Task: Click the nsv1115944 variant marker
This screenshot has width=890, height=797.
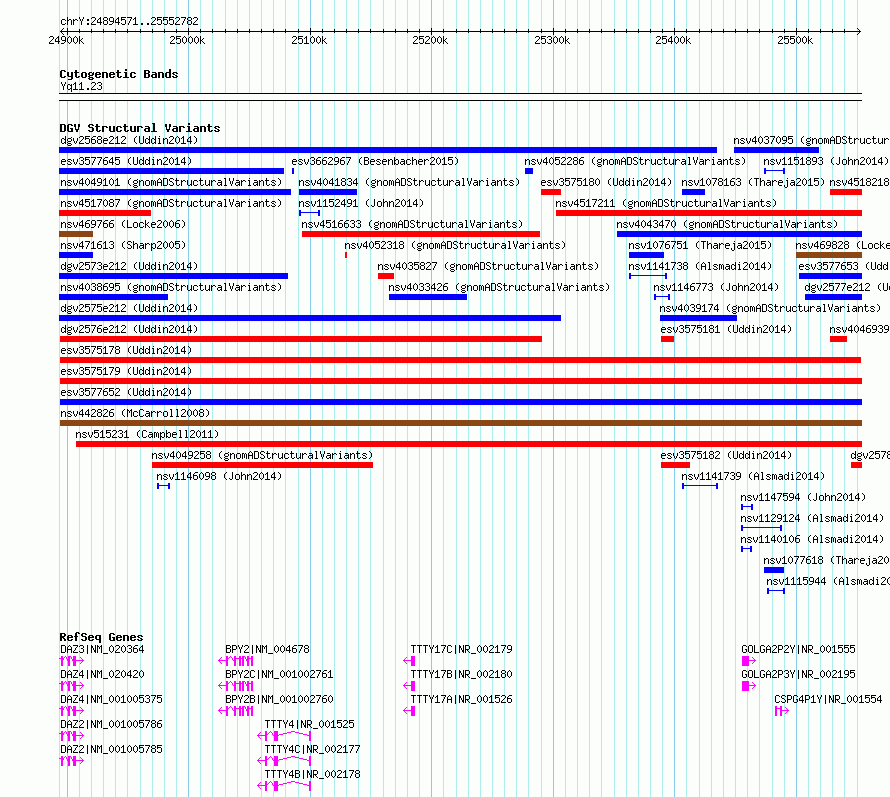Action: (776, 591)
